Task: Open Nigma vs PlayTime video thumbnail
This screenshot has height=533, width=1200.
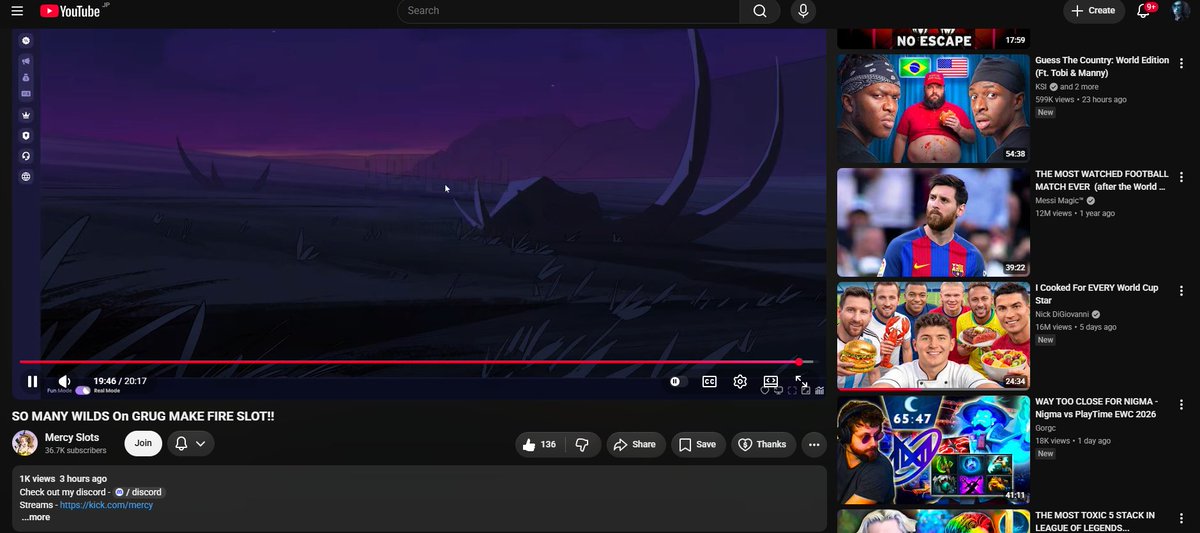Action: tap(933, 449)
